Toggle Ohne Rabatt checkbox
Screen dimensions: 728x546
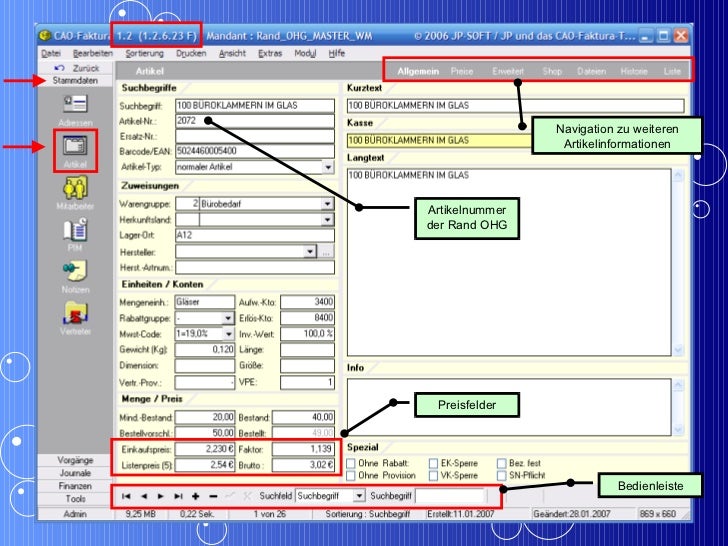click(x=351, y=463)
